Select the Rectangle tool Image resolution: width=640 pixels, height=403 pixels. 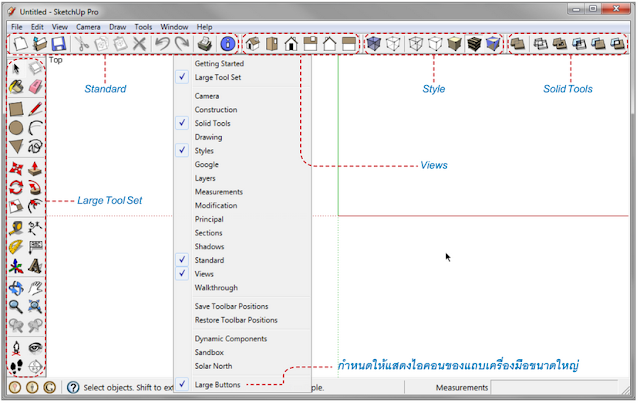click(x=16, y=109)
